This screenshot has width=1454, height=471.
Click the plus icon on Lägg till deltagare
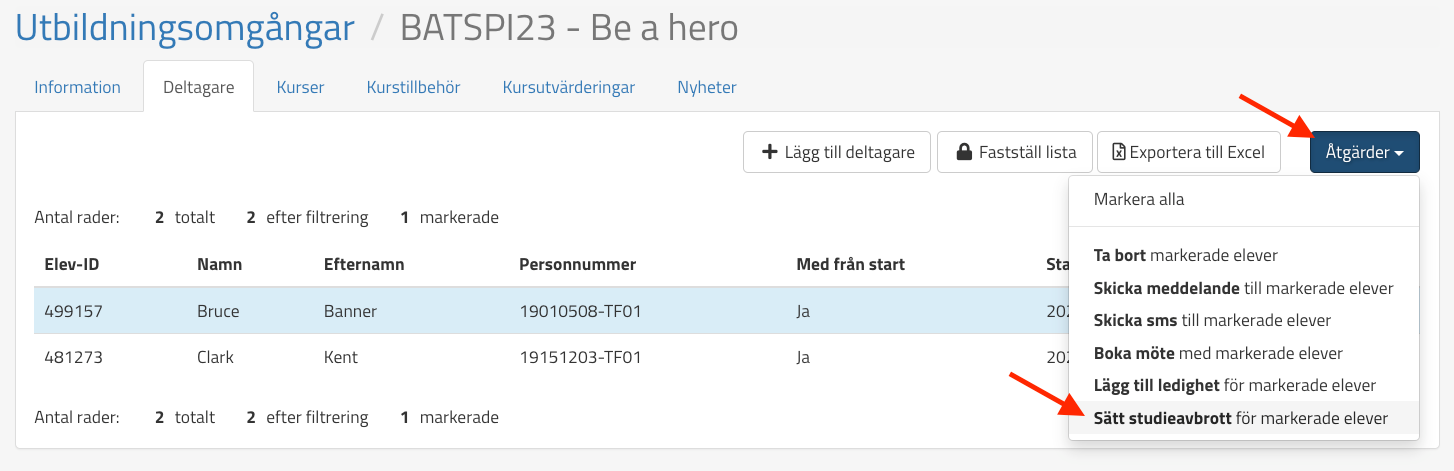(769, 152)
